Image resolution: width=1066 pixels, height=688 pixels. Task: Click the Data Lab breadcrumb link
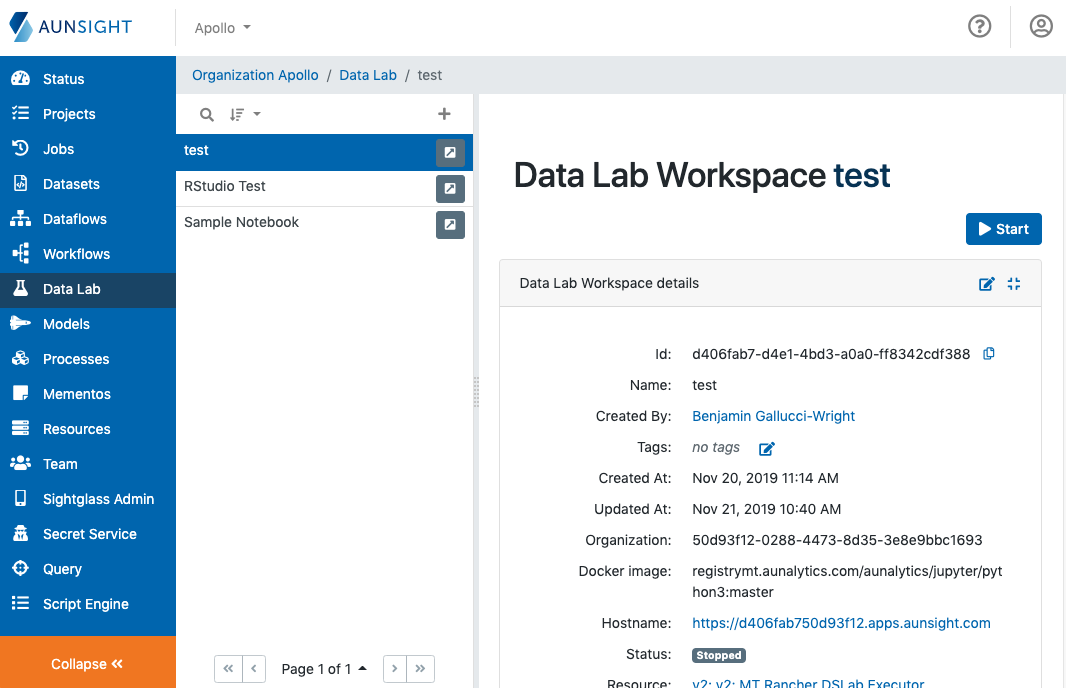pyautogui.click(x=367, y=75)
